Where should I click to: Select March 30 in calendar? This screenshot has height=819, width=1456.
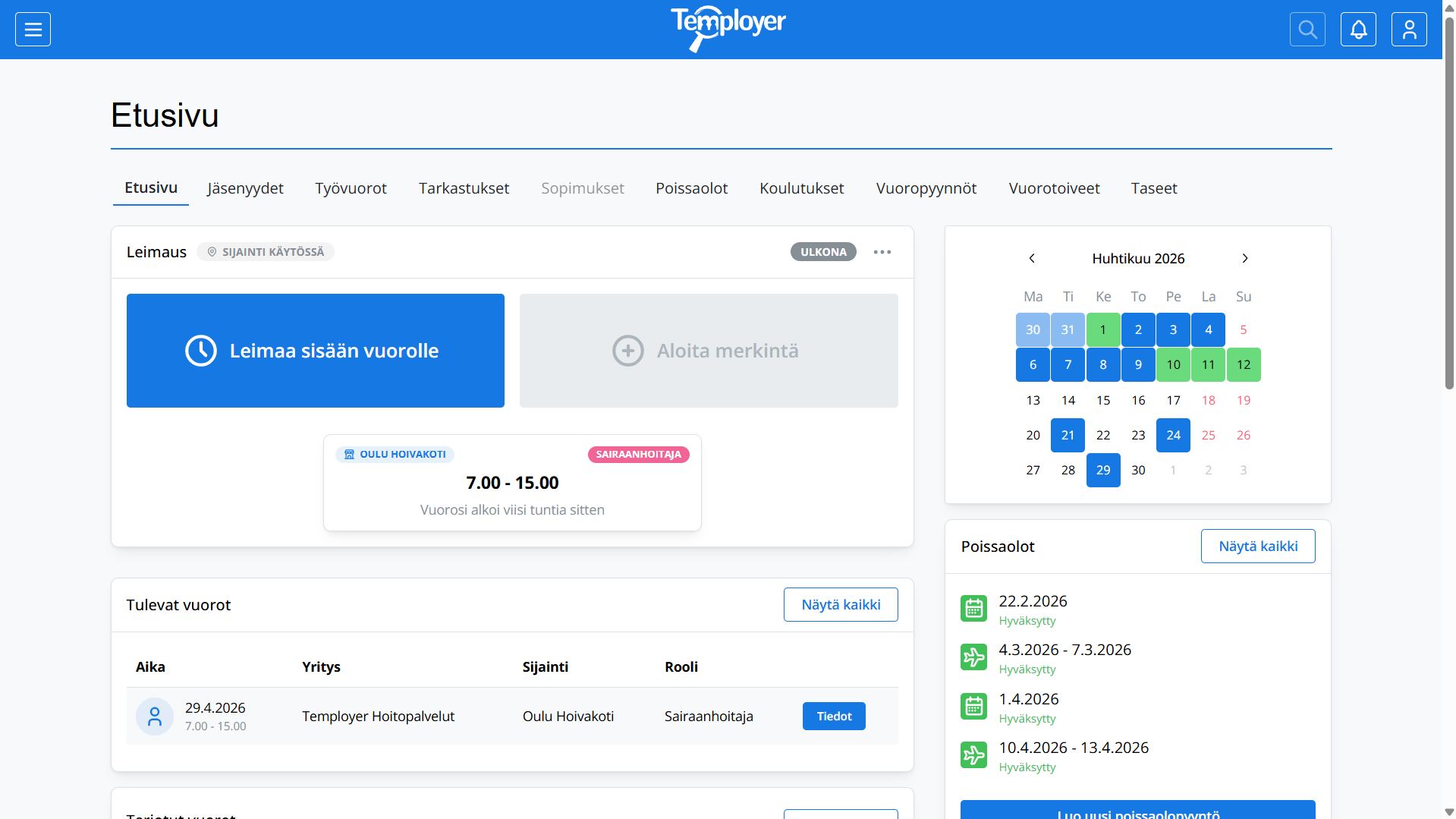coord(1033,330)
